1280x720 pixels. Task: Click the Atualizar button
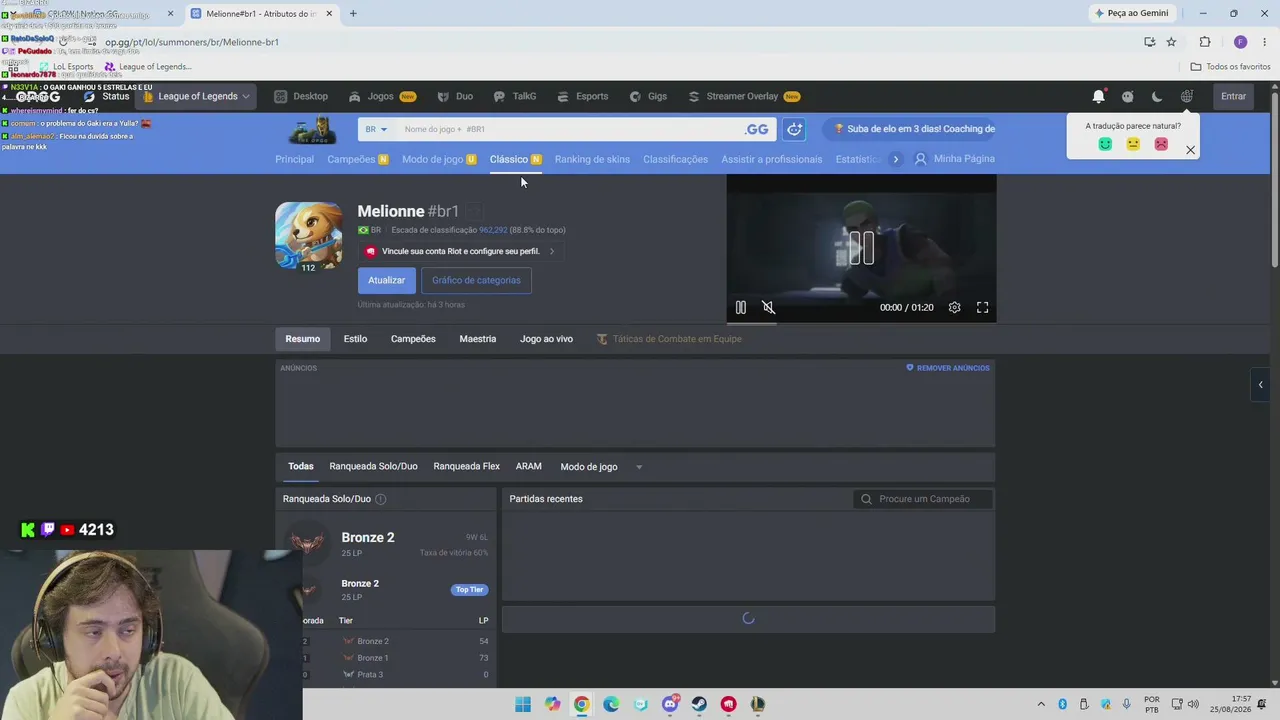pyautogui.click(x=386, y=280)
